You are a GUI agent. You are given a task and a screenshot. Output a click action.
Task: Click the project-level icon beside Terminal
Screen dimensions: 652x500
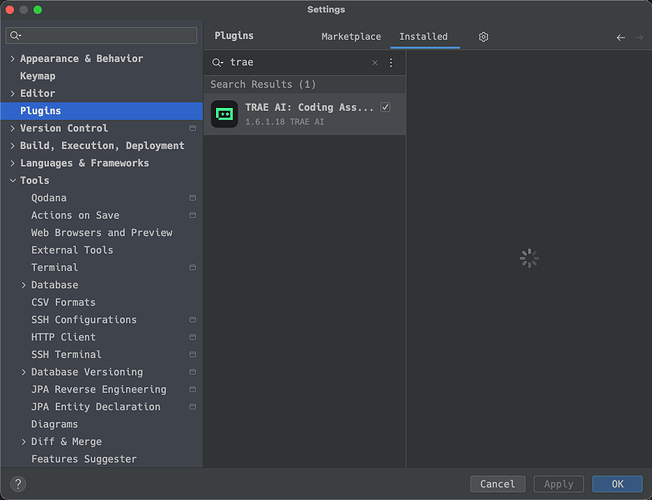(x=193, y=267)
